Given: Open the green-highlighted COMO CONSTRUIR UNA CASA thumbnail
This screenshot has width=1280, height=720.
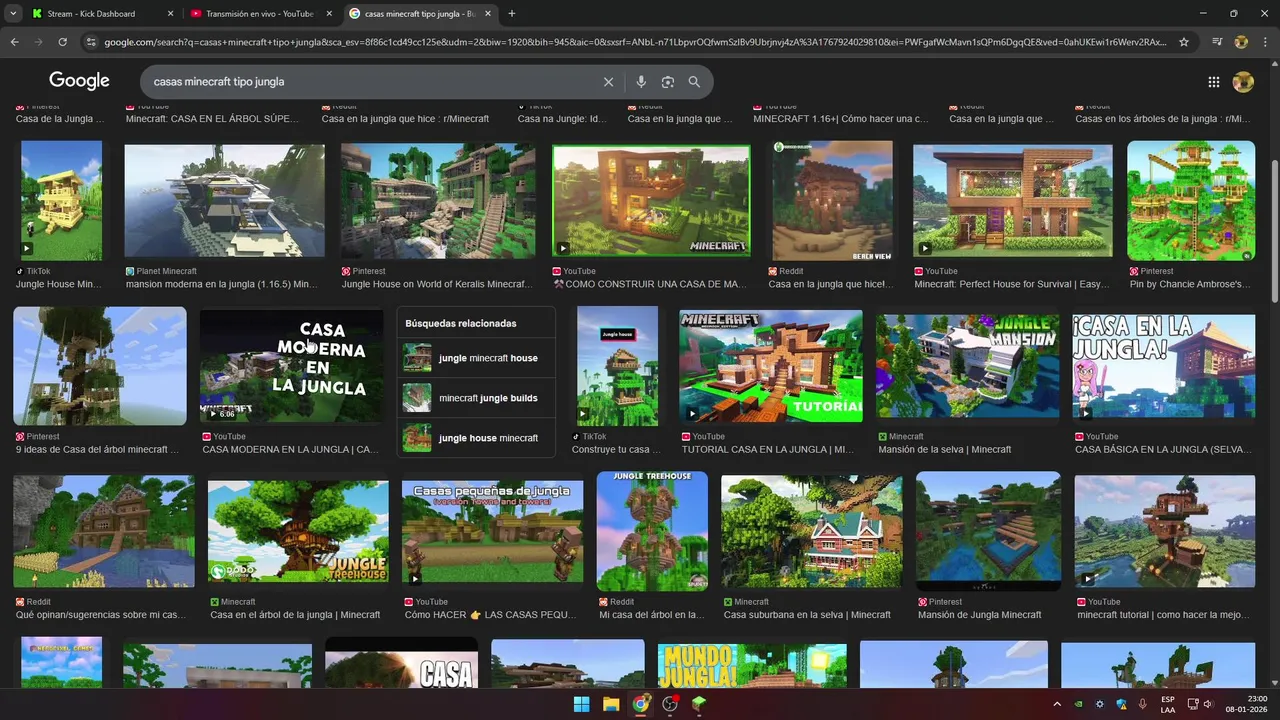Looking at the screenshot, I should click(x=651, y=201).
